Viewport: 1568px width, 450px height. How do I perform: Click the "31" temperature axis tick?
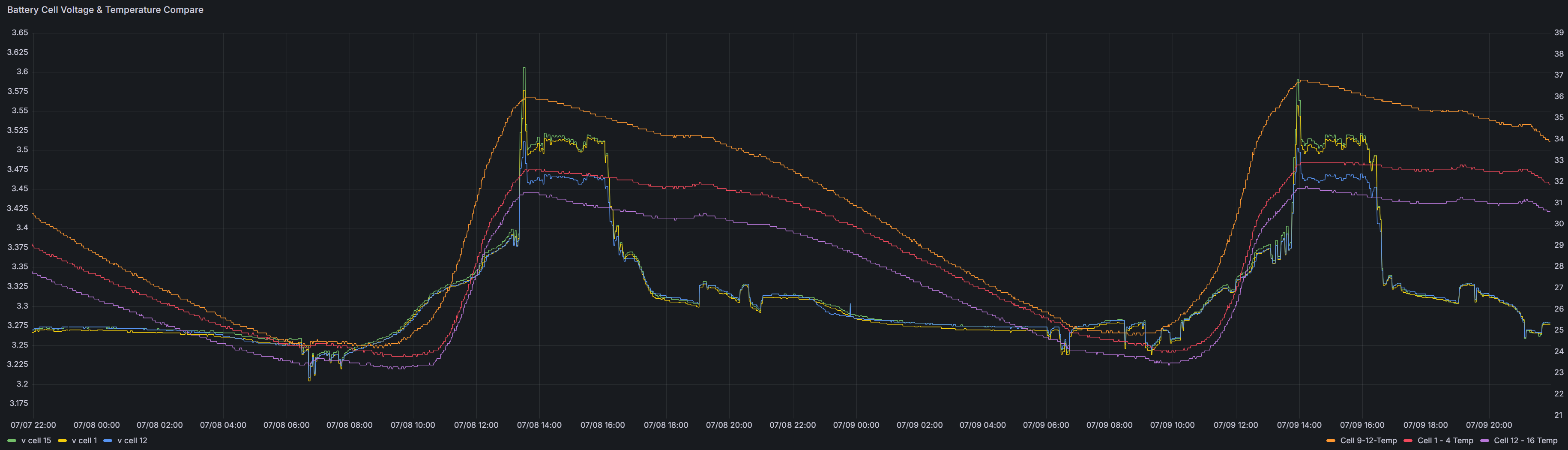click(1558, 203)
